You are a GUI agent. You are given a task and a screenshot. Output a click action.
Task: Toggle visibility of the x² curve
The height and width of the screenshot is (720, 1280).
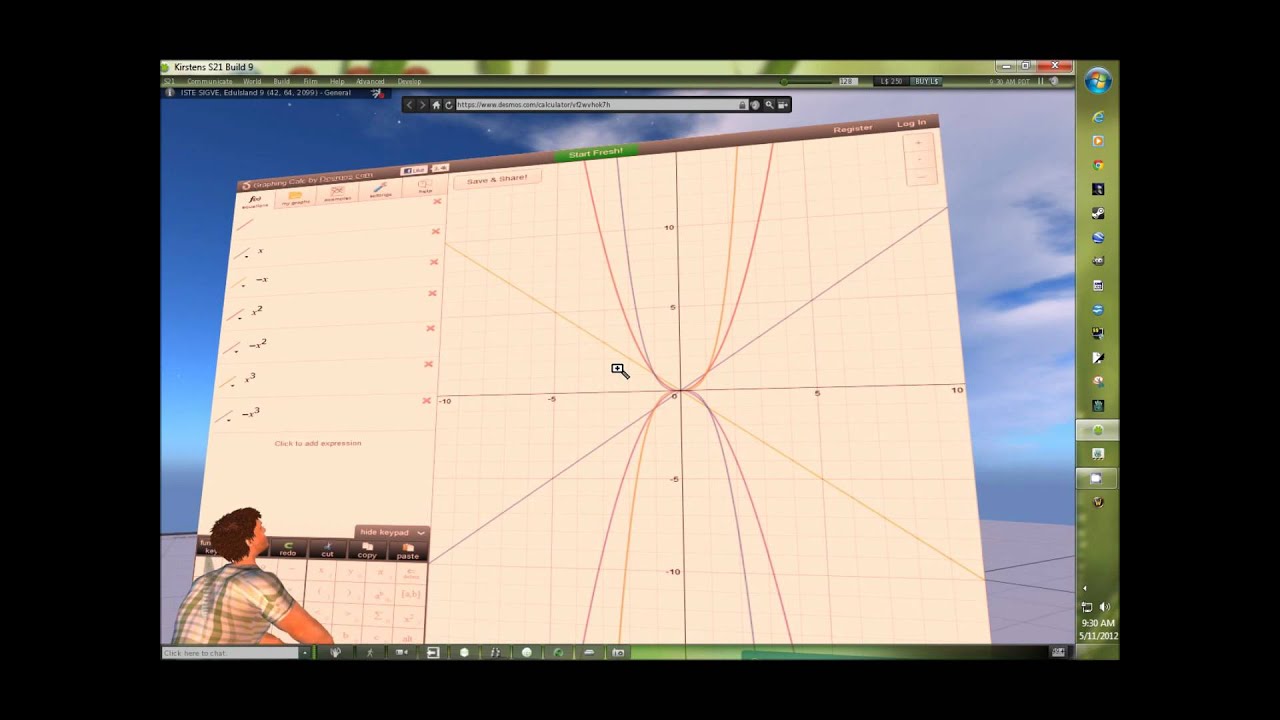coord(235,315)
